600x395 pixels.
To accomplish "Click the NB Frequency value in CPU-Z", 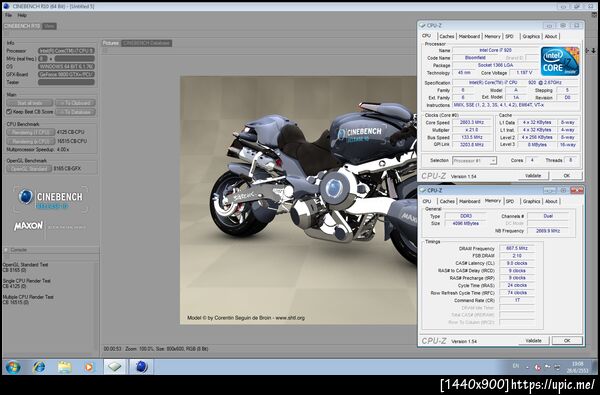I will click(548, 231).
